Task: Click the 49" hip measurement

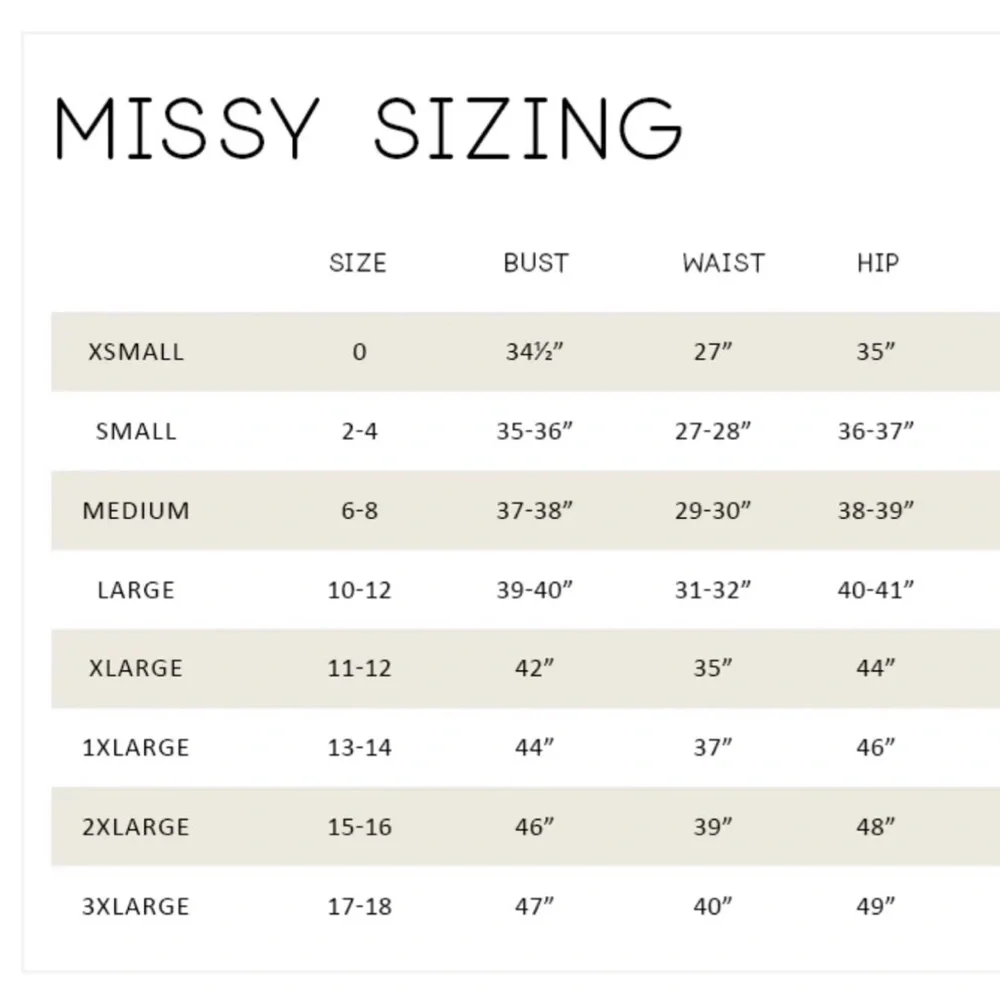Action: 876,907
